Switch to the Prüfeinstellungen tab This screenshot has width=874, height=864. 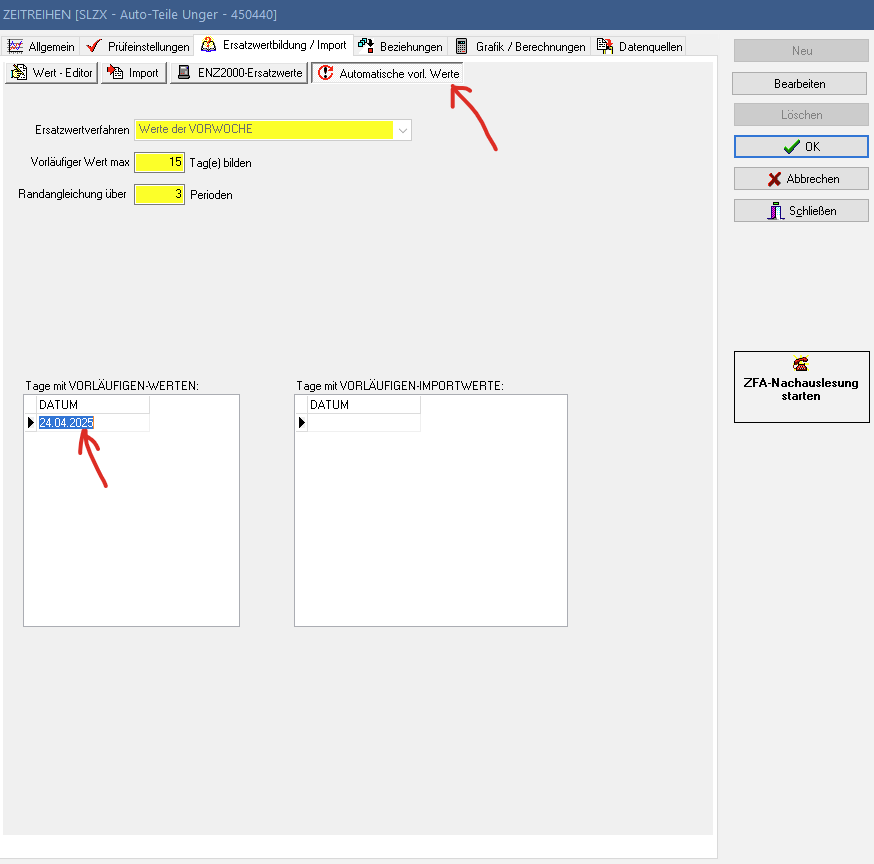click(x=137, y=47)
